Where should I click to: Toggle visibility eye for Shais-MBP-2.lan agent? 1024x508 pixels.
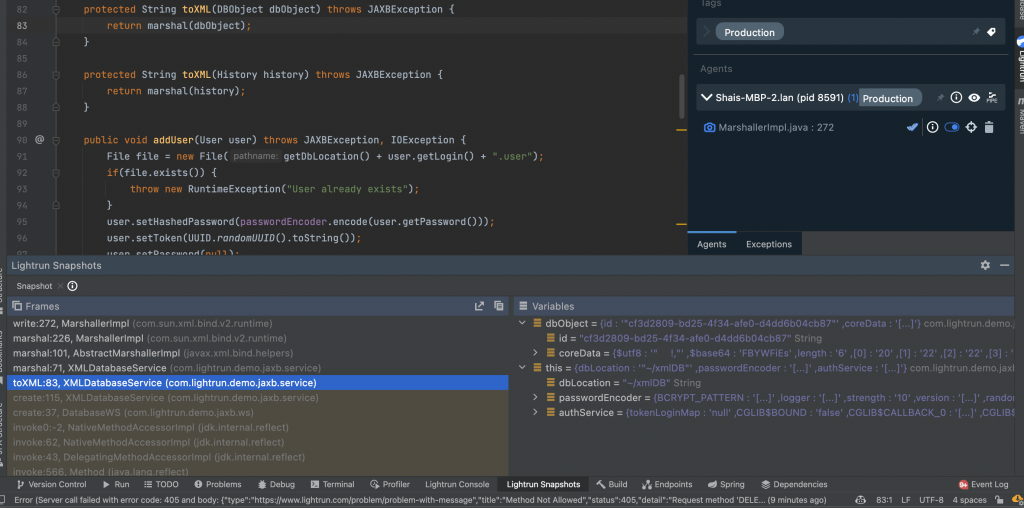tap(973, 98)
